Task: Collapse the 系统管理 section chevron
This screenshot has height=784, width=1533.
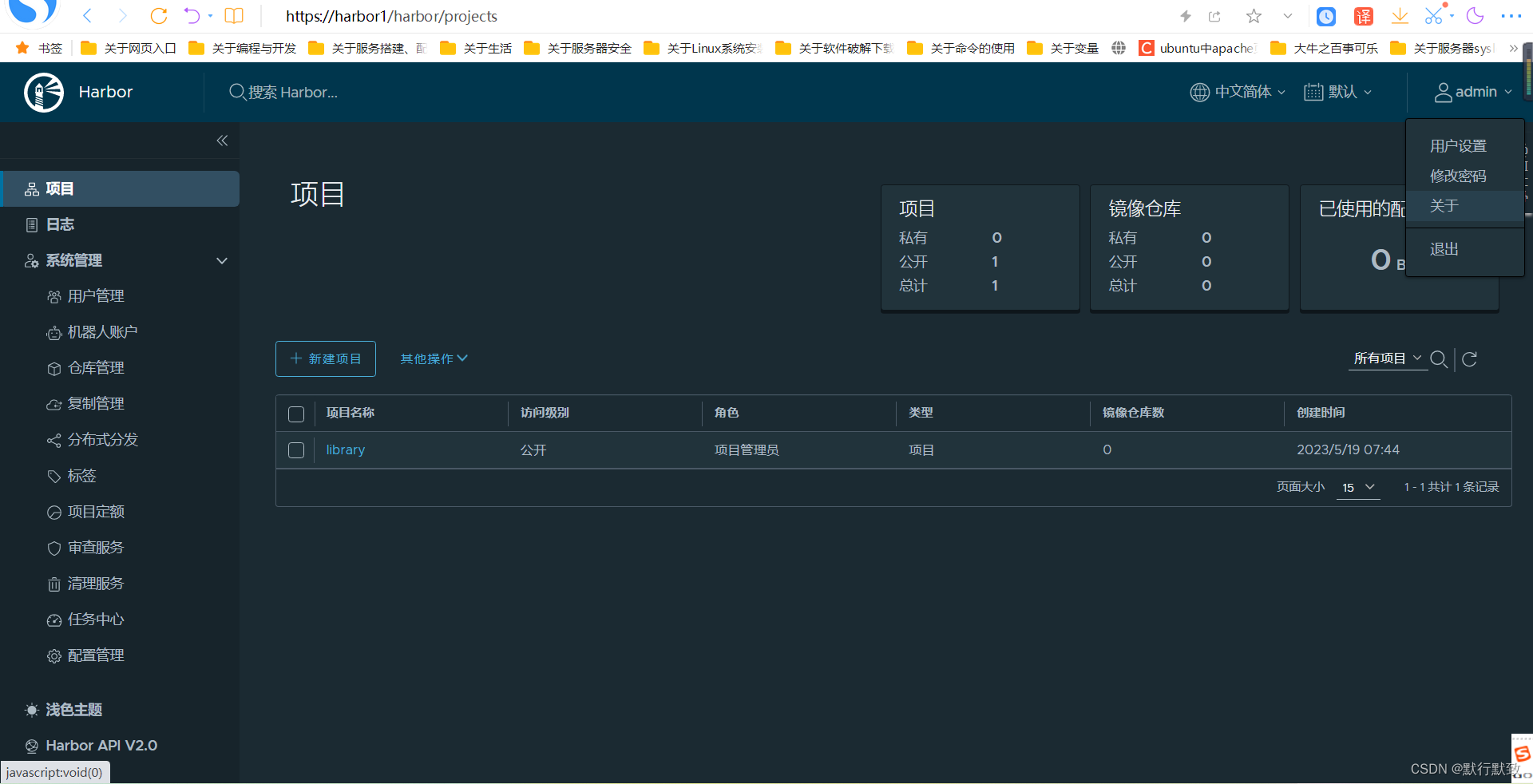Action: point(222,261)
